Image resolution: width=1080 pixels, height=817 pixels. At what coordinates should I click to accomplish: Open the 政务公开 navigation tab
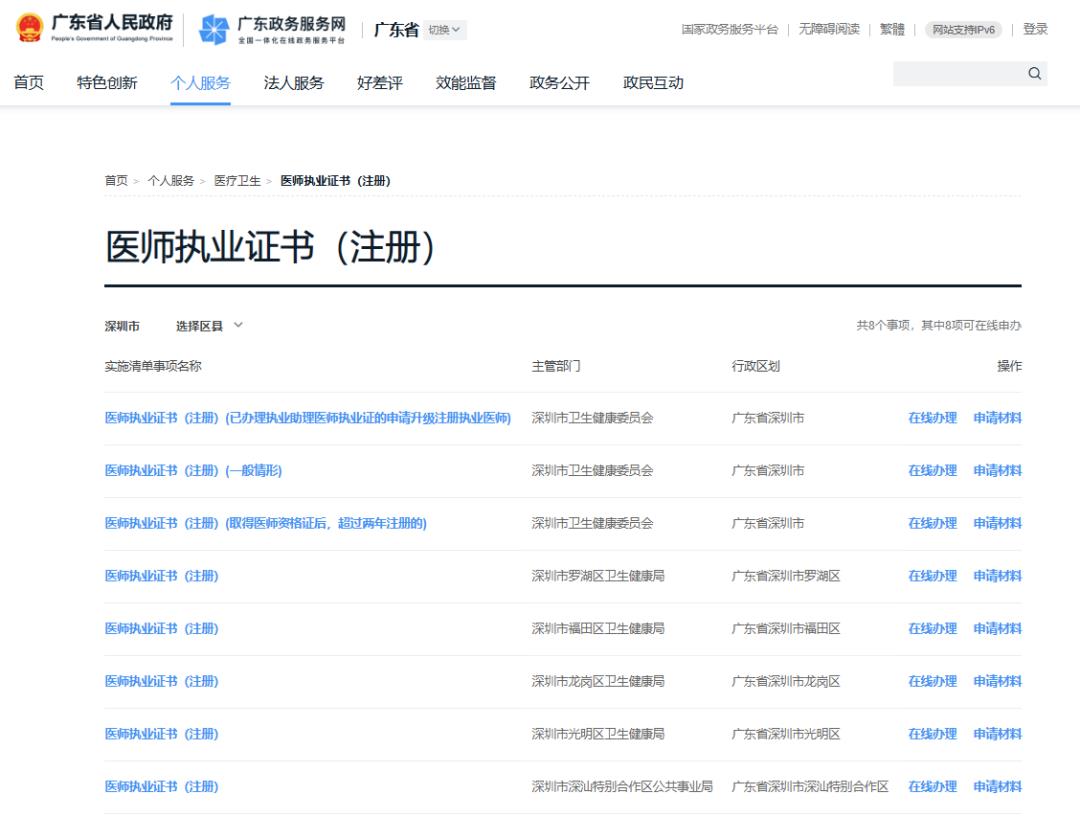click(559, 83)
